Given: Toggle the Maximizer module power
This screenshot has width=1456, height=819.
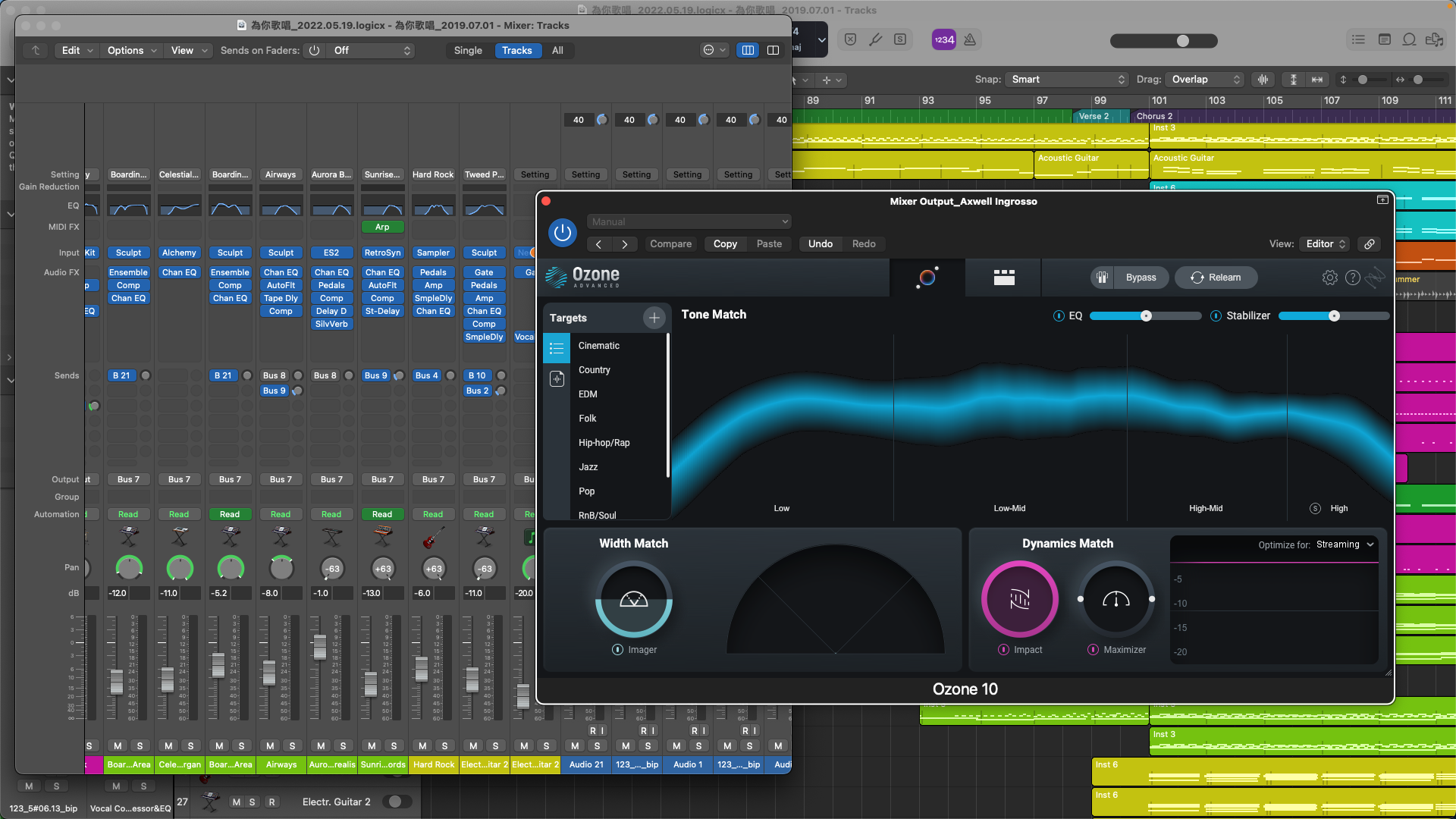Looking at the screenshot, I should (1093, 650).
